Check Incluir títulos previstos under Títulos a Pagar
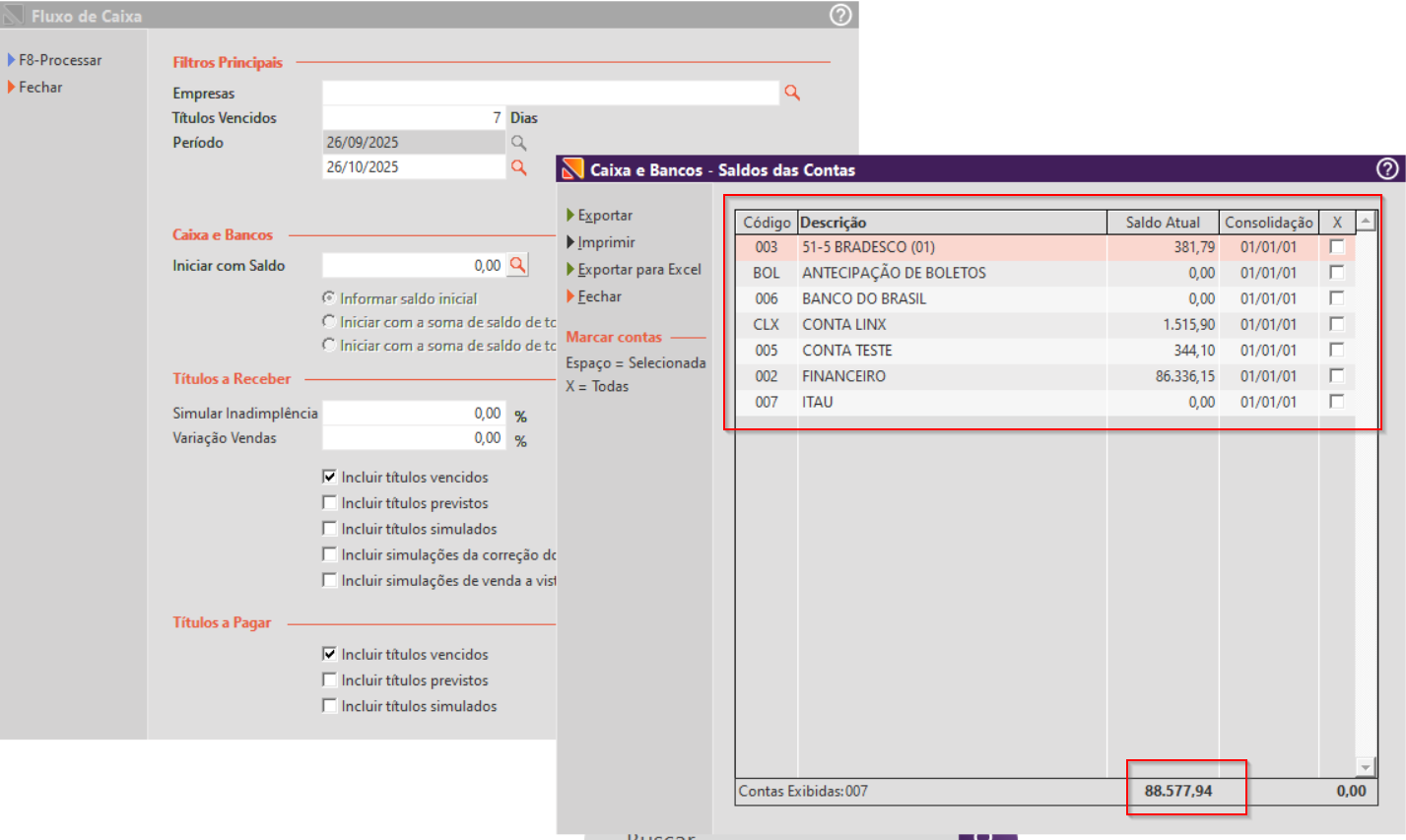 pyautogui.click(x=330, y=679)
